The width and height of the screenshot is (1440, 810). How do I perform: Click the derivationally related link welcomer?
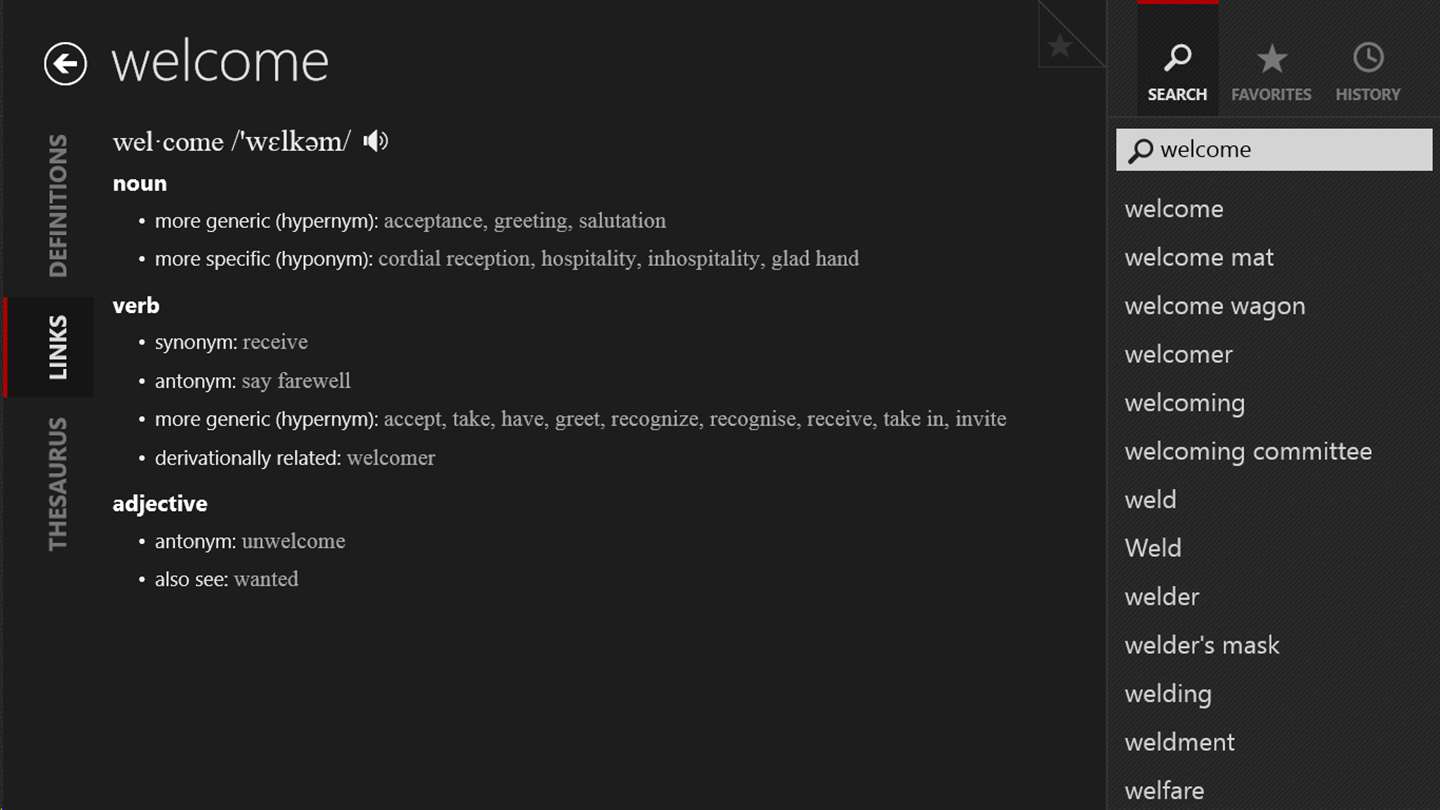pos(391,458)
